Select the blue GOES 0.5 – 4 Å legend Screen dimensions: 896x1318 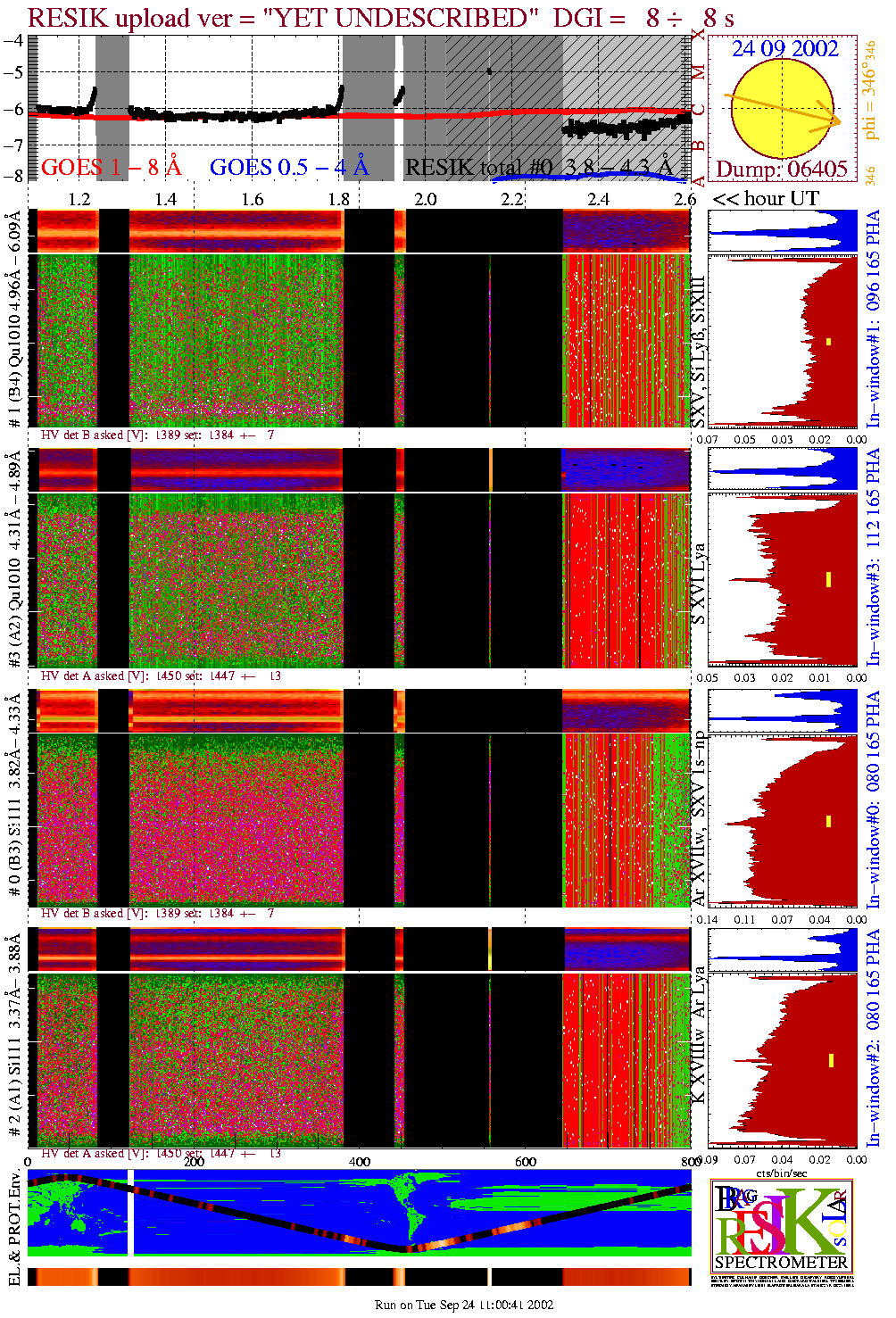click(288, 167)
